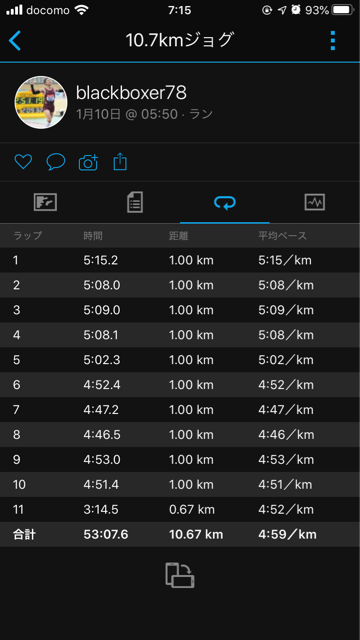
Task: Tap the blackboxer78 username
Action: pos(131,93)
